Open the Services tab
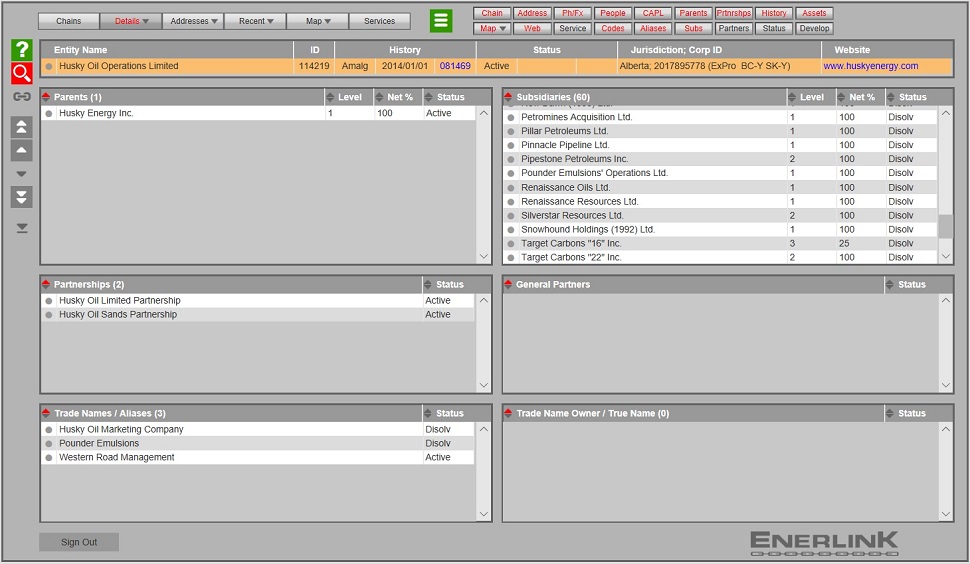 click(380, 21)
